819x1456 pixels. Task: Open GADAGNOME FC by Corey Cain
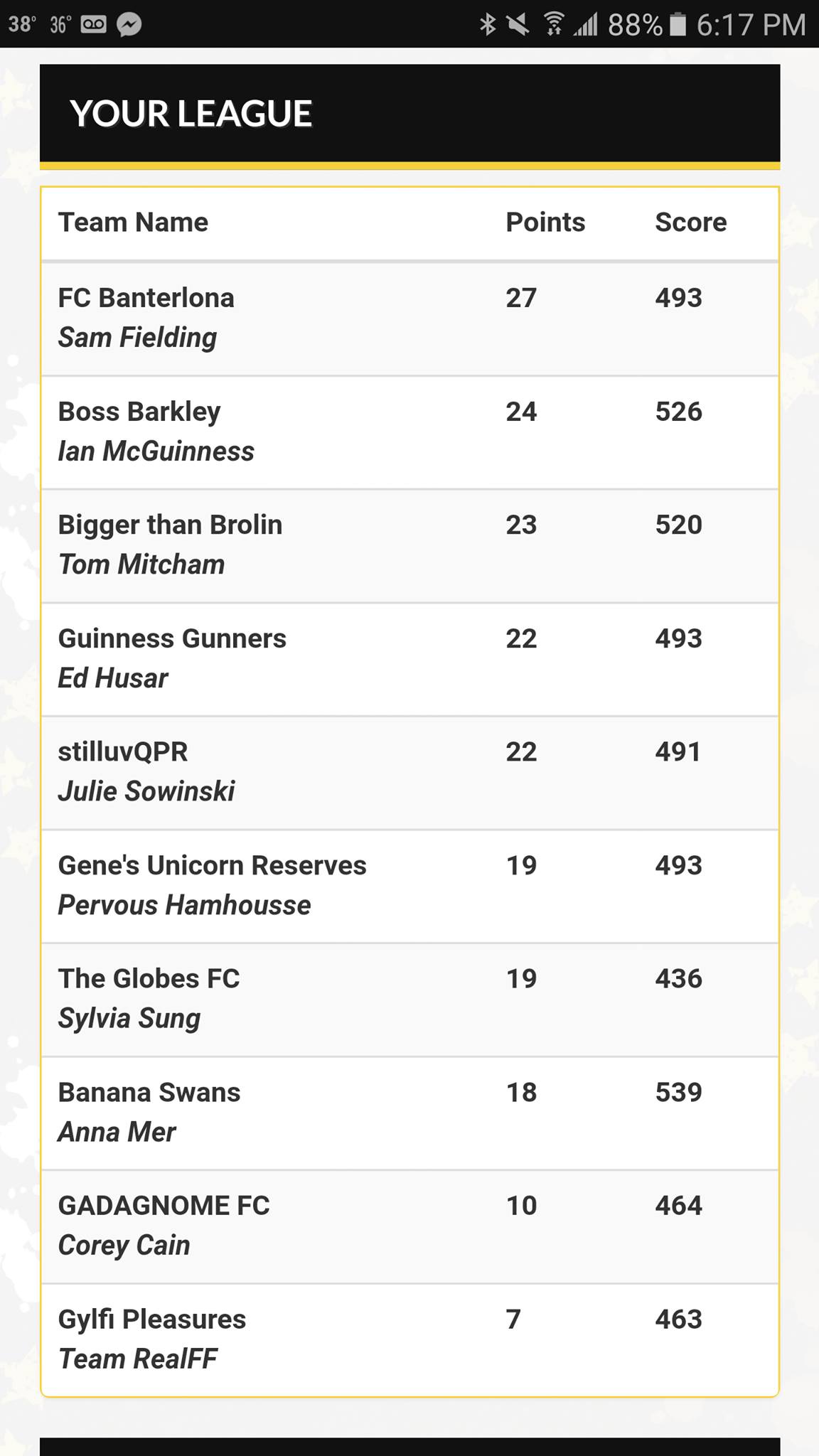(x=410, y=1226)
